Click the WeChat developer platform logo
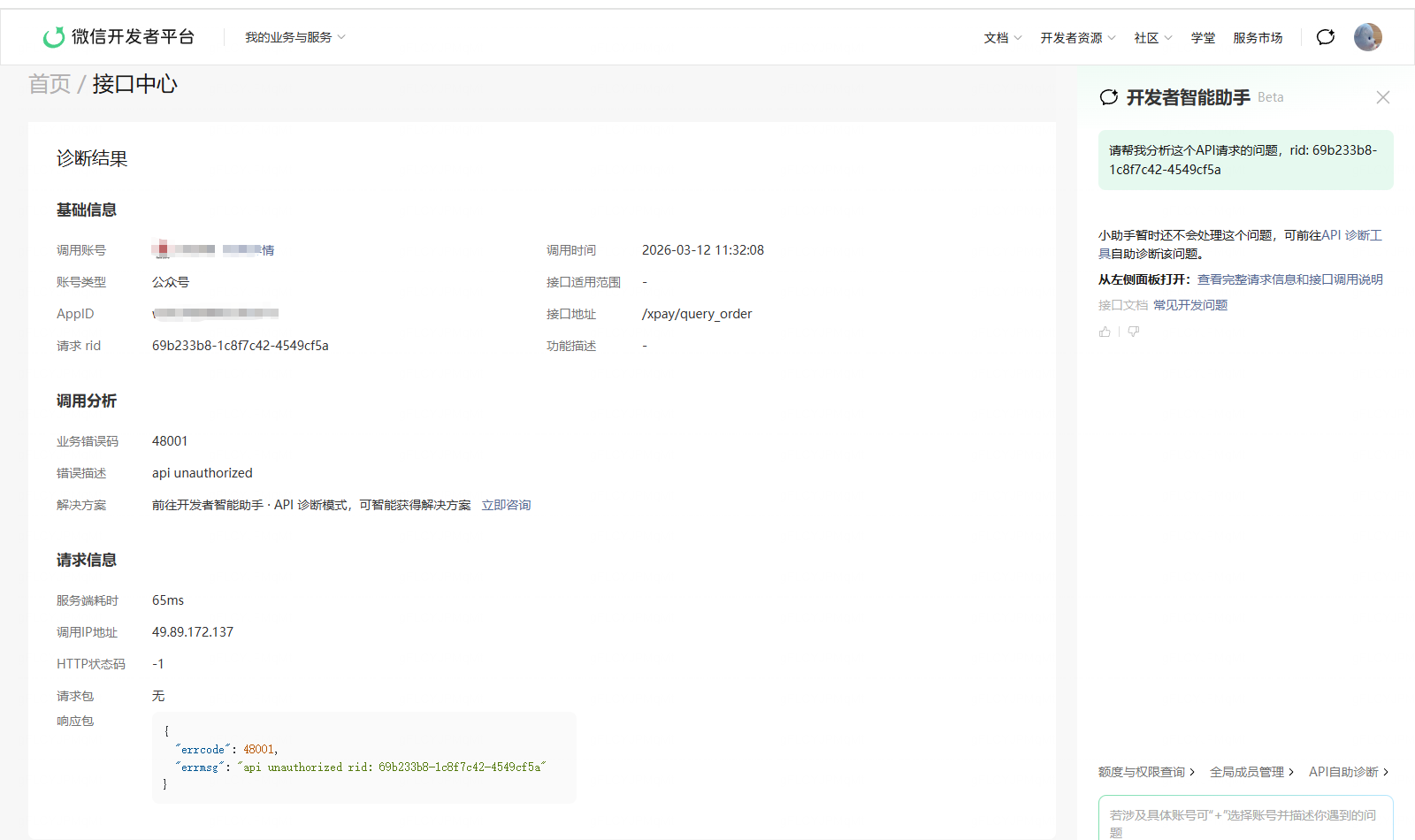 pyautogui.click(x=119, y=36)
